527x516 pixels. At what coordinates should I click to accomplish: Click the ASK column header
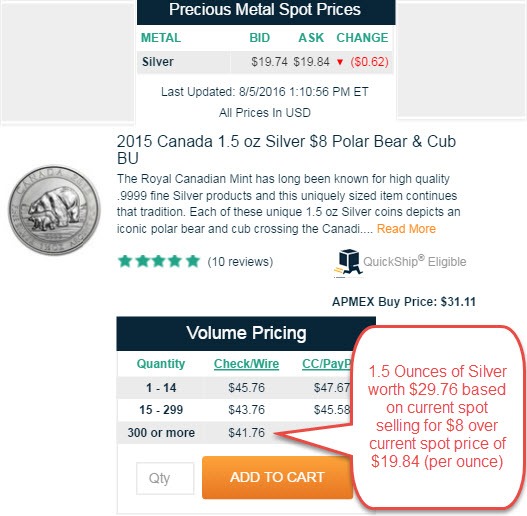click(x=311, y=38)
